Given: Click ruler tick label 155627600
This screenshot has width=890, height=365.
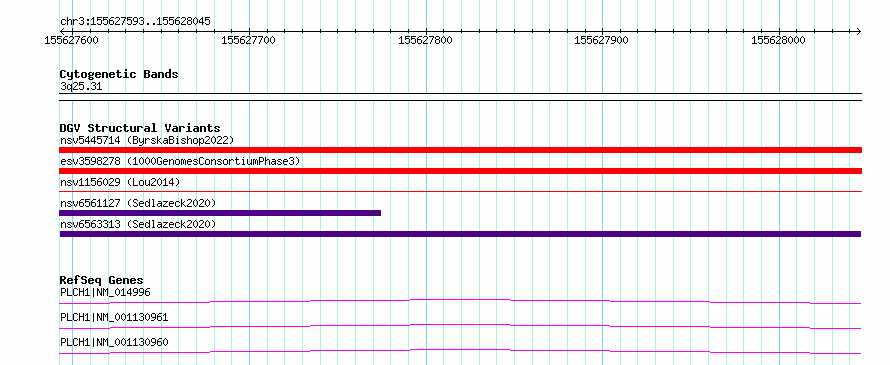Looking at the screenshot, I should [71, 40].
